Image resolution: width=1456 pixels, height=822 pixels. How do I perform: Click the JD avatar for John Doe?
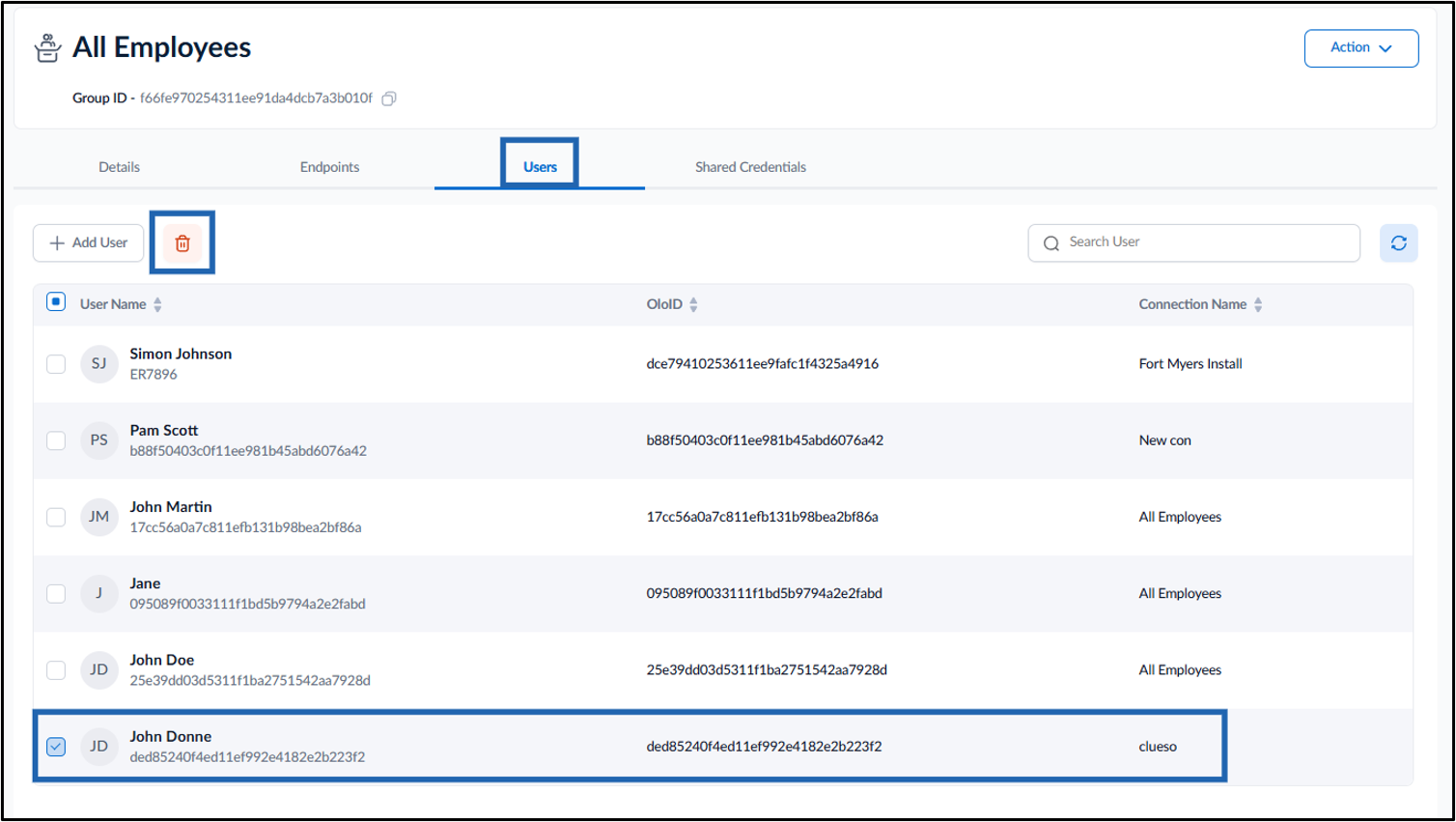98,669
